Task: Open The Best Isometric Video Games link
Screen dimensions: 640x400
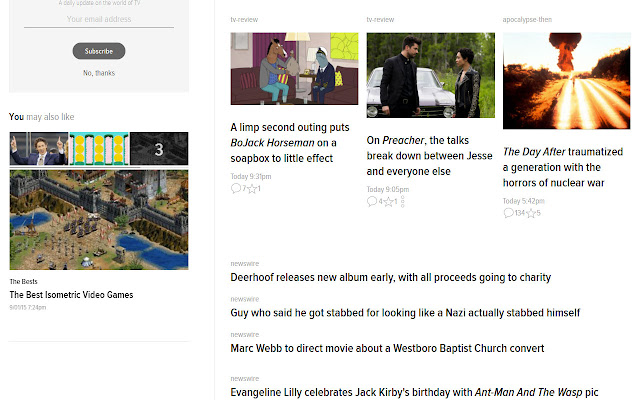Action: tap(71, 295)
